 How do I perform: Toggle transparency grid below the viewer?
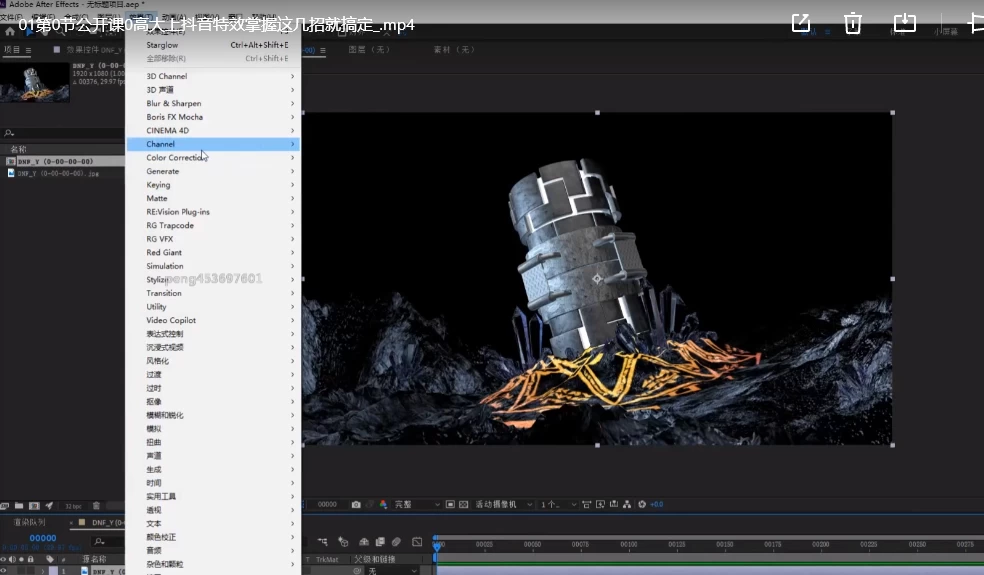tap(464, 504)
